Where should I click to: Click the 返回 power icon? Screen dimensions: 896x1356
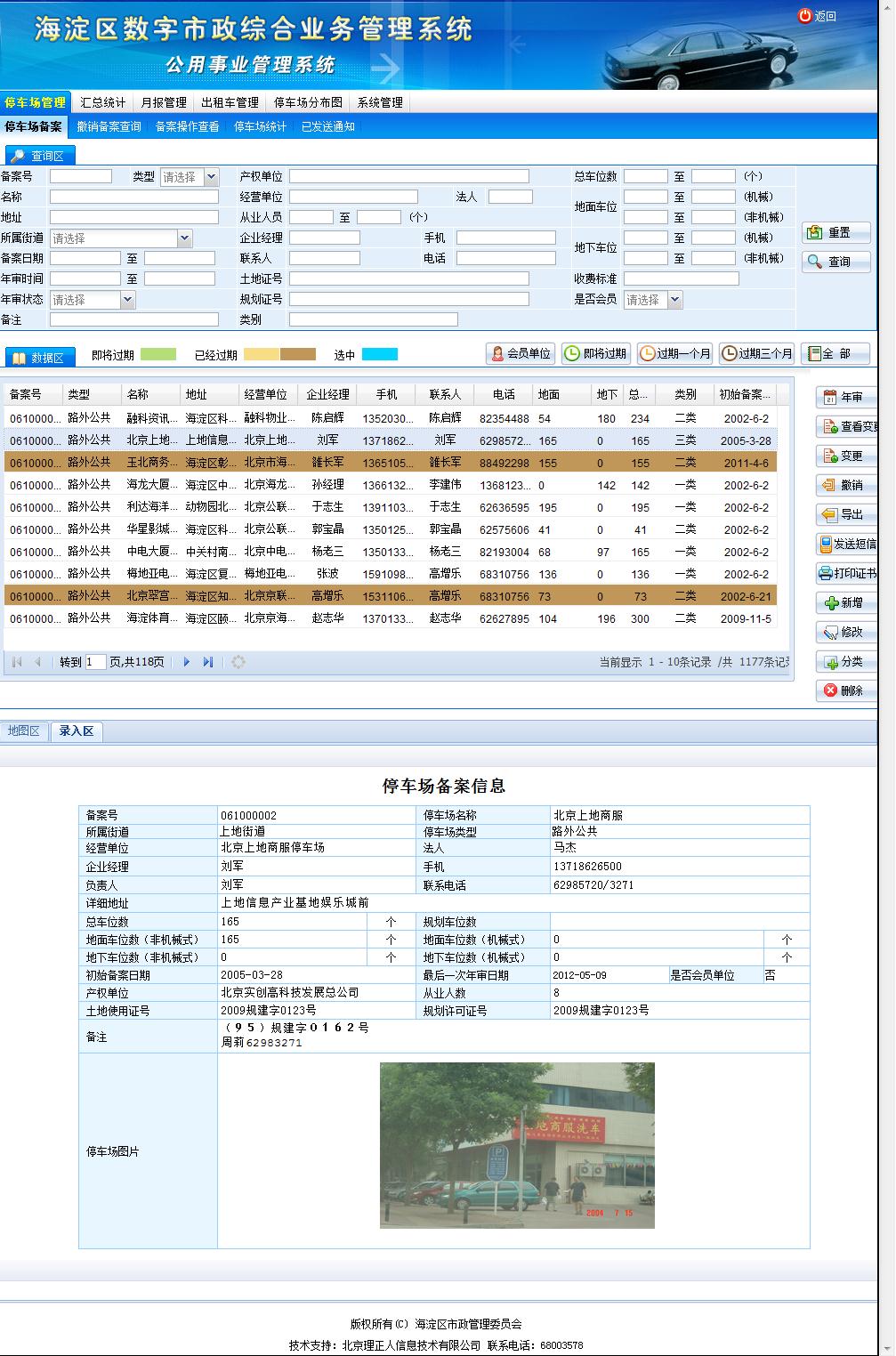(x=804, y=15)
